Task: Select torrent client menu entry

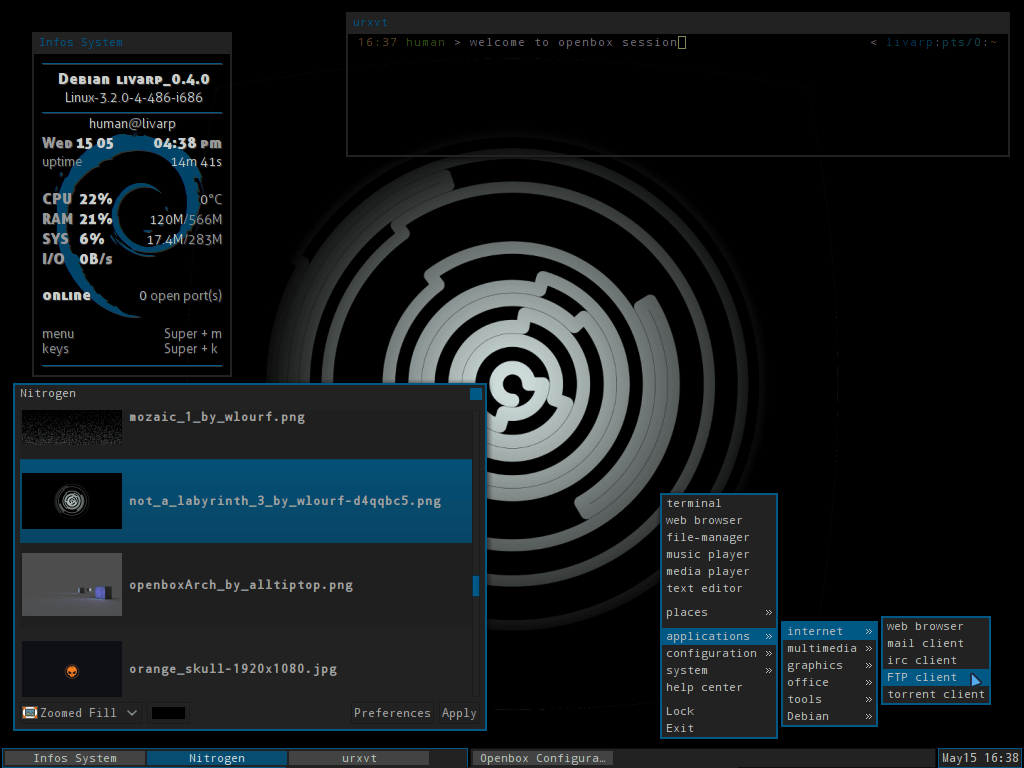Action: 935,694
